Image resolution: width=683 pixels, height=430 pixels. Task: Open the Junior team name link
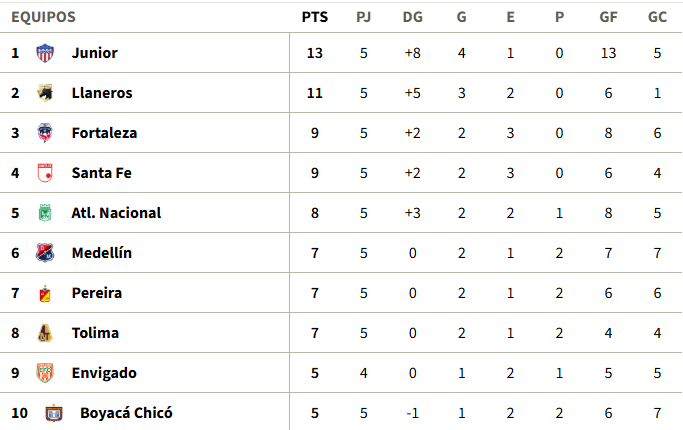[95, 53]
